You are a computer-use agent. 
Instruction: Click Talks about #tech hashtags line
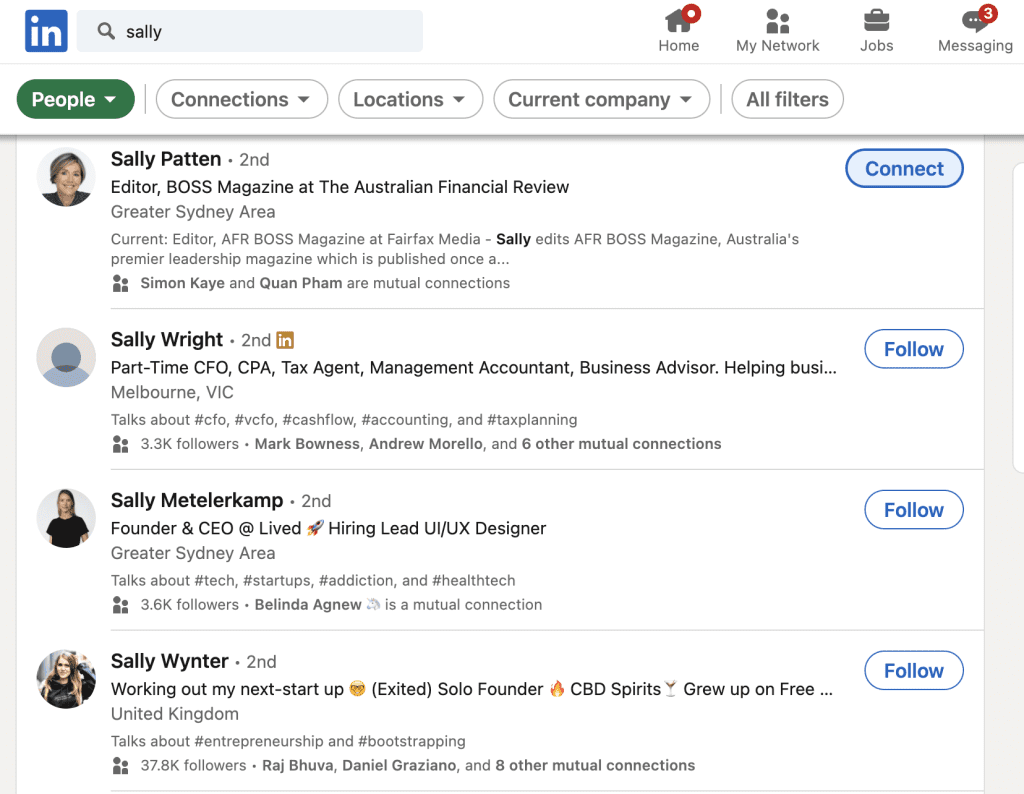(x=313, y=580)
